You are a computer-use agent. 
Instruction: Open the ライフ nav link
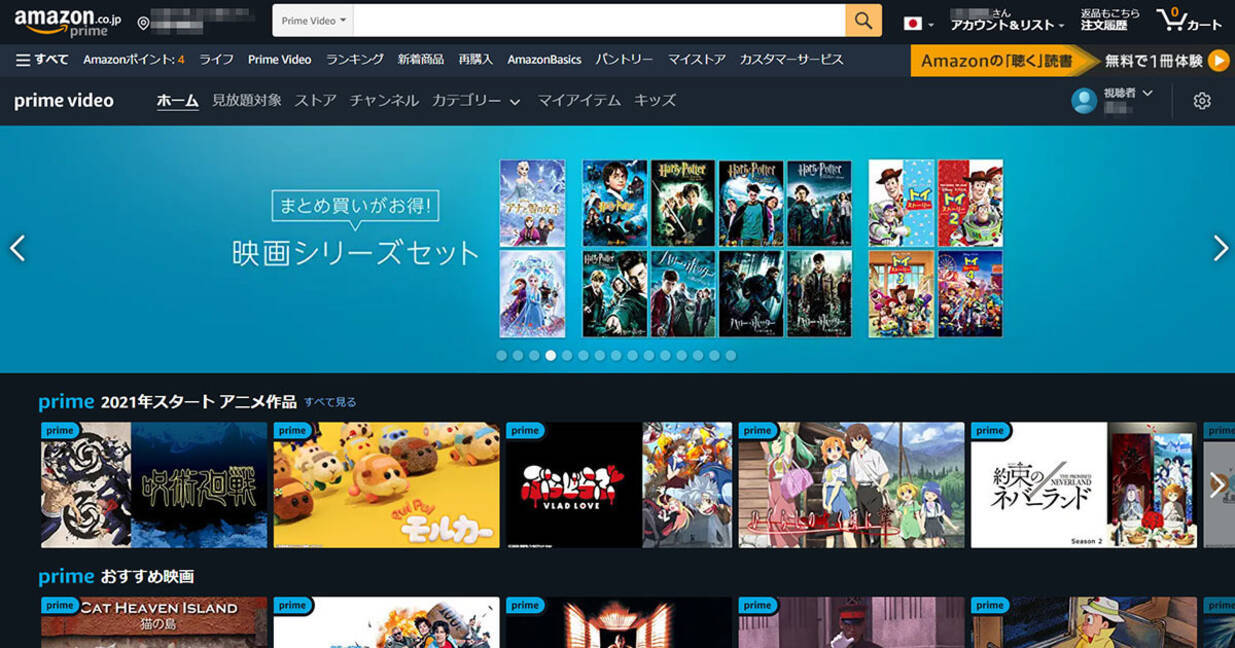[216, 60]
